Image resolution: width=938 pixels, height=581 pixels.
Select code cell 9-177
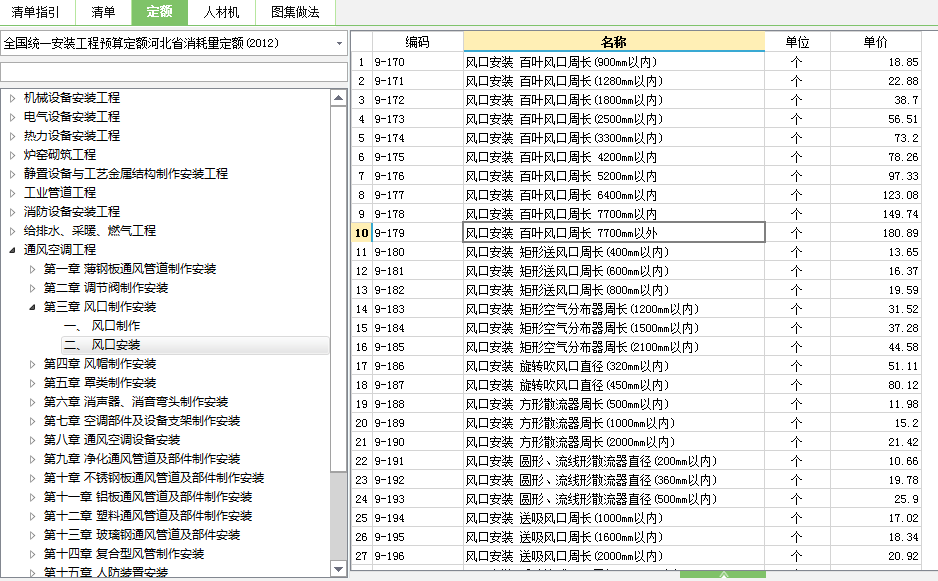pyautogui.click(x=418, y=195)
